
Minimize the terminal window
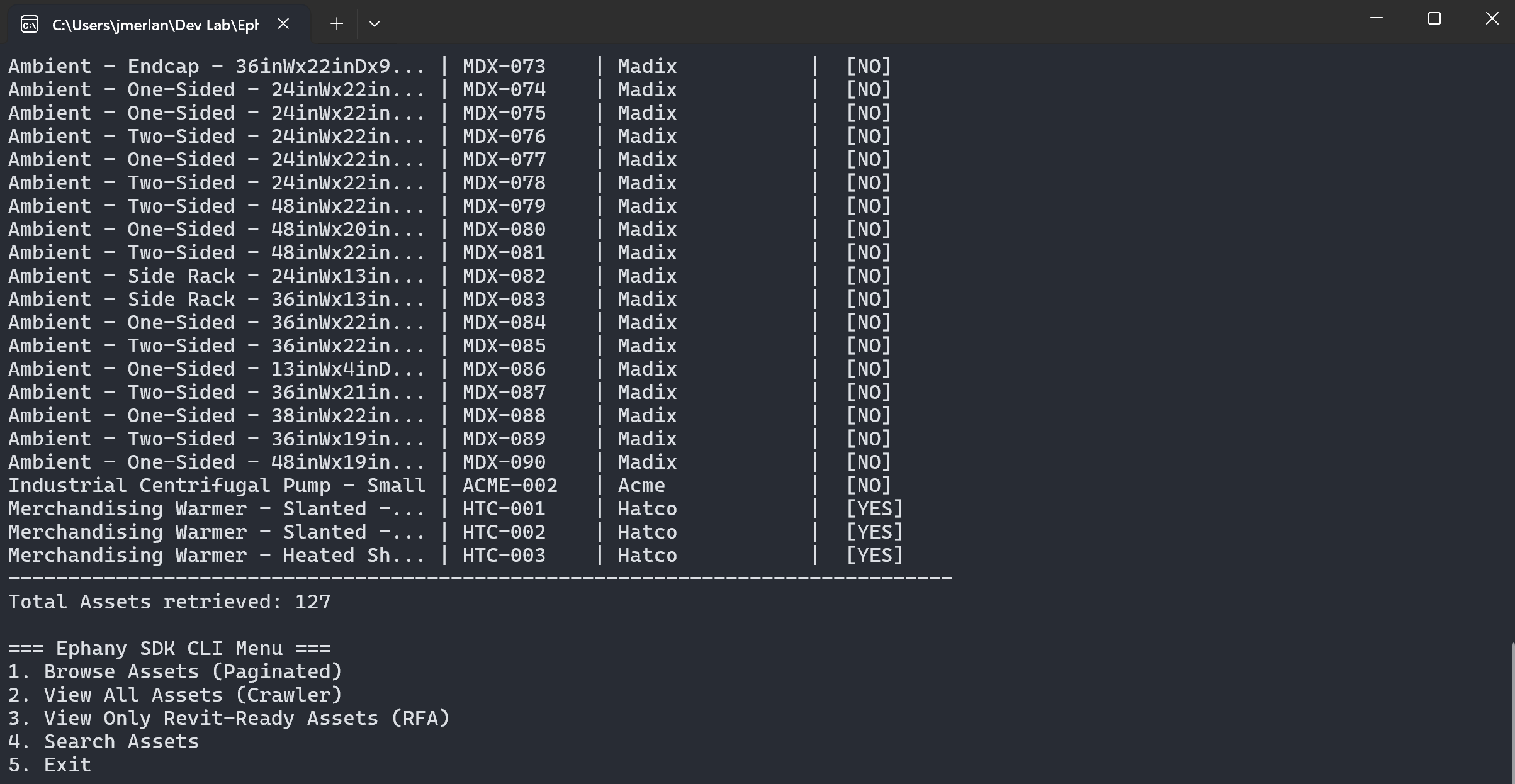click(1377, 19)
